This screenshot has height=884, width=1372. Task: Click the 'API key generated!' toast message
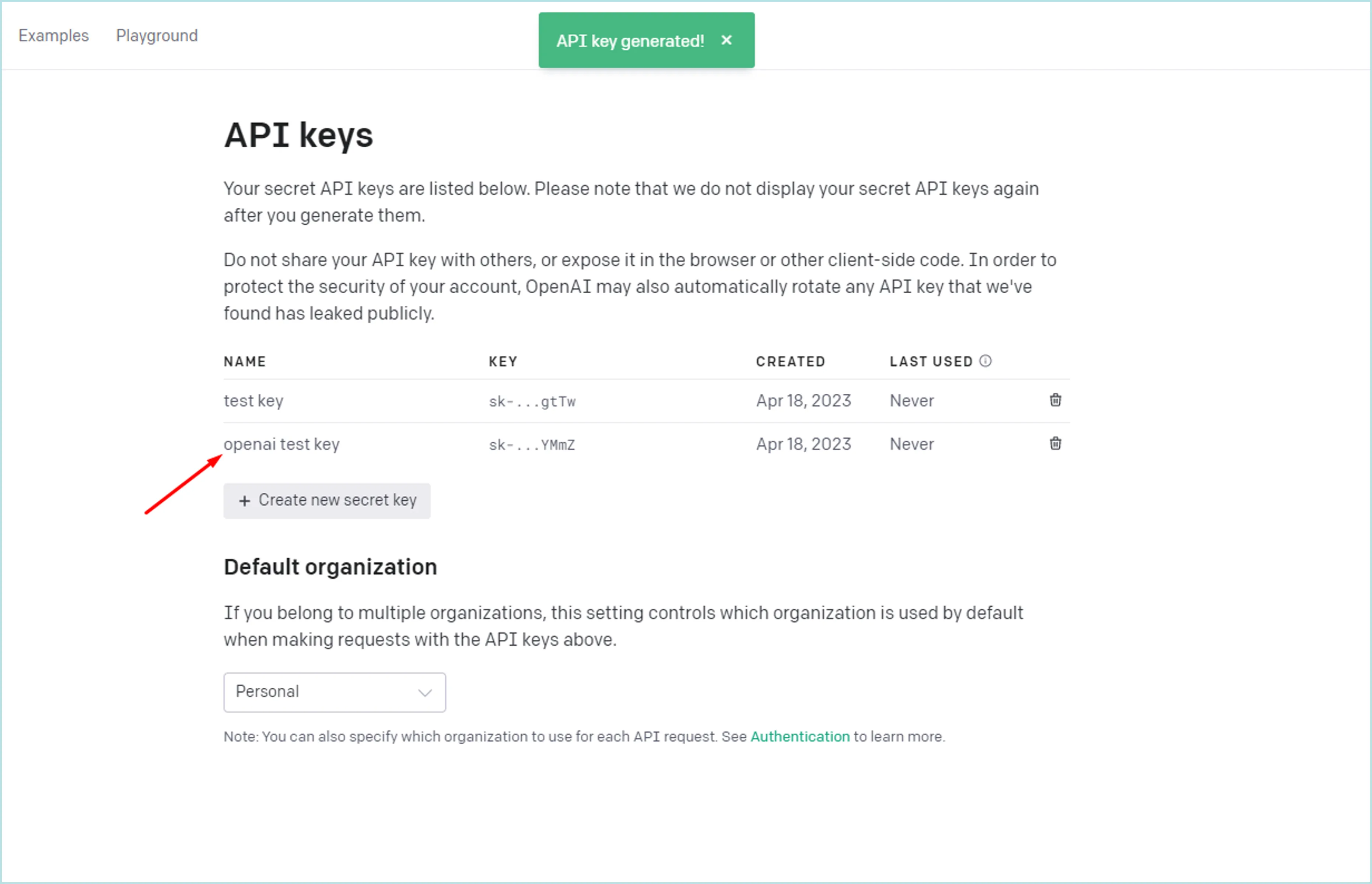(x=630, y=41)
